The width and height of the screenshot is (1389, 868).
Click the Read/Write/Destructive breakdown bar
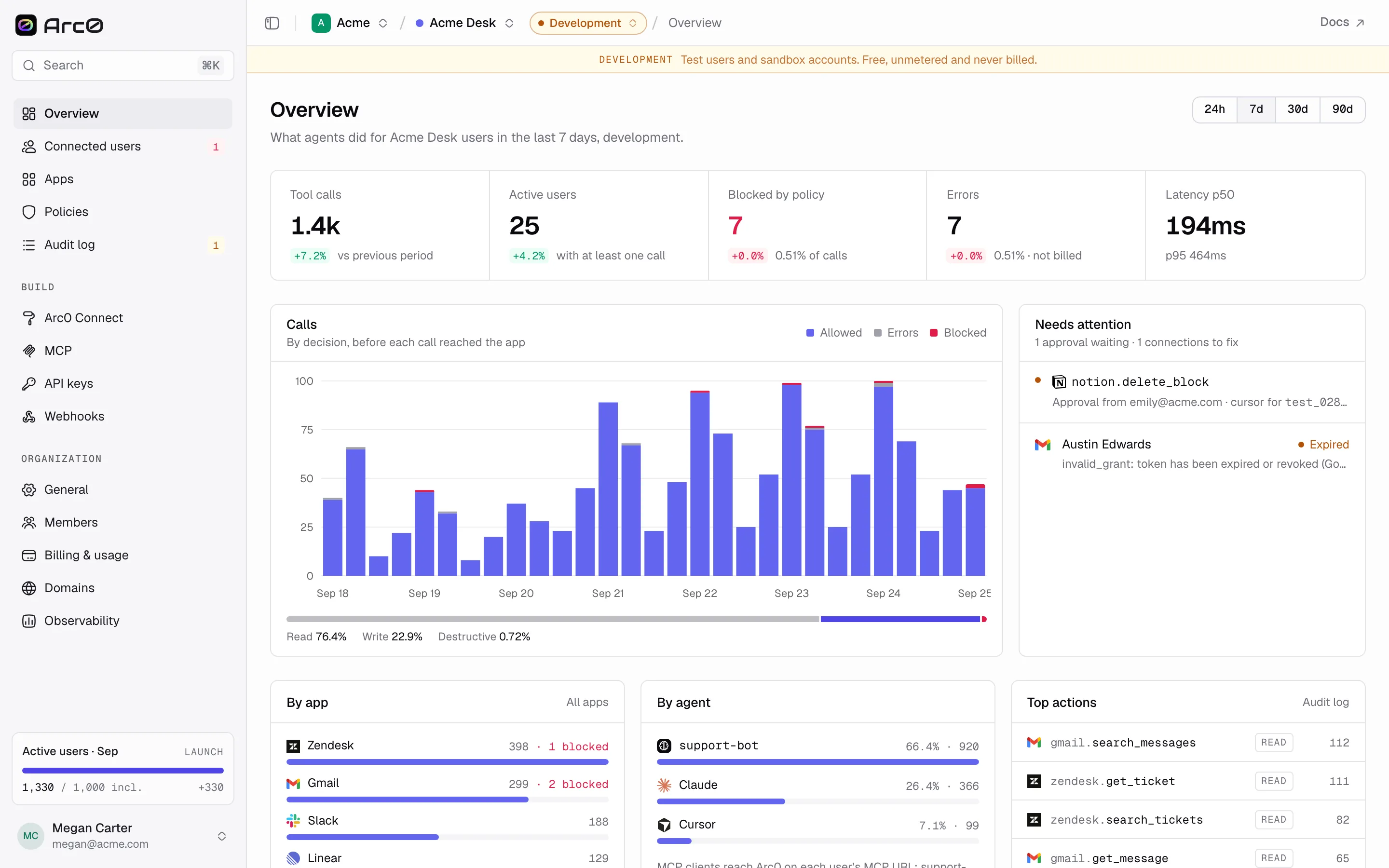637,620
